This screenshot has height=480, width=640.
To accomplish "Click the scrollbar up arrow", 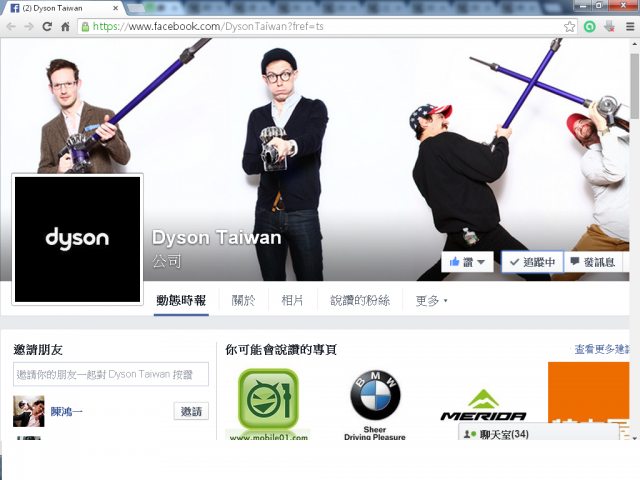I will [x=634, y=44].
